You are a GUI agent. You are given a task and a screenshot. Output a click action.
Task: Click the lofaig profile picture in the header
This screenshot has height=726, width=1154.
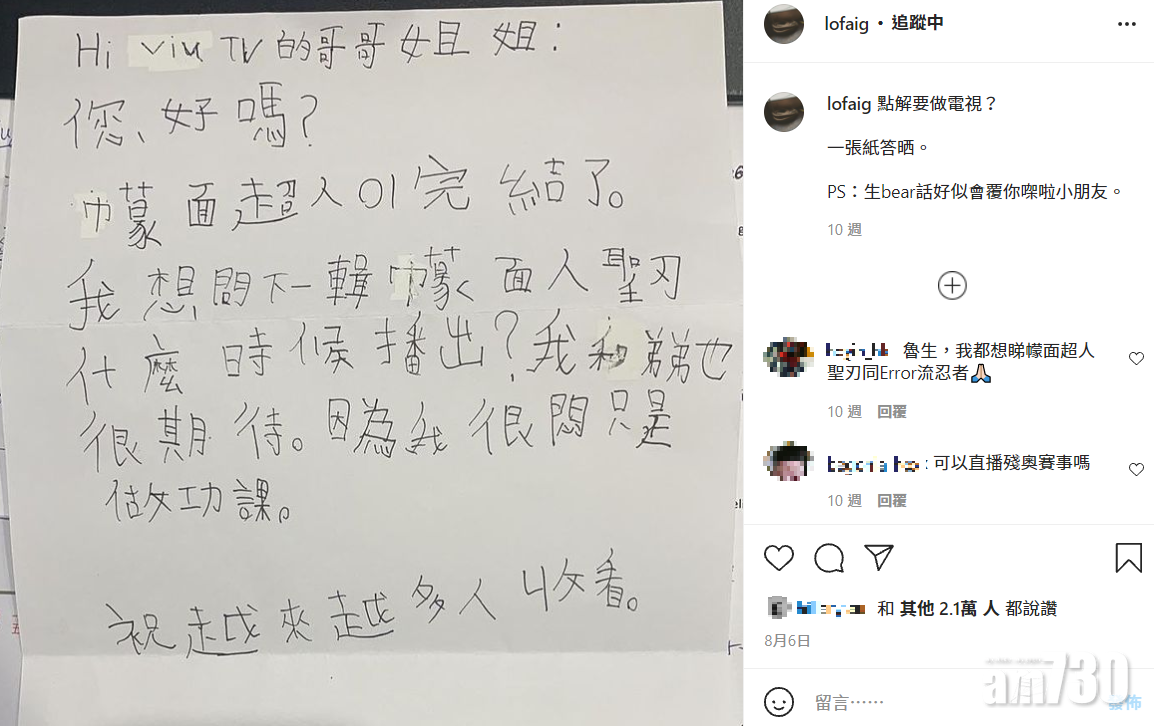coord(784,24)
